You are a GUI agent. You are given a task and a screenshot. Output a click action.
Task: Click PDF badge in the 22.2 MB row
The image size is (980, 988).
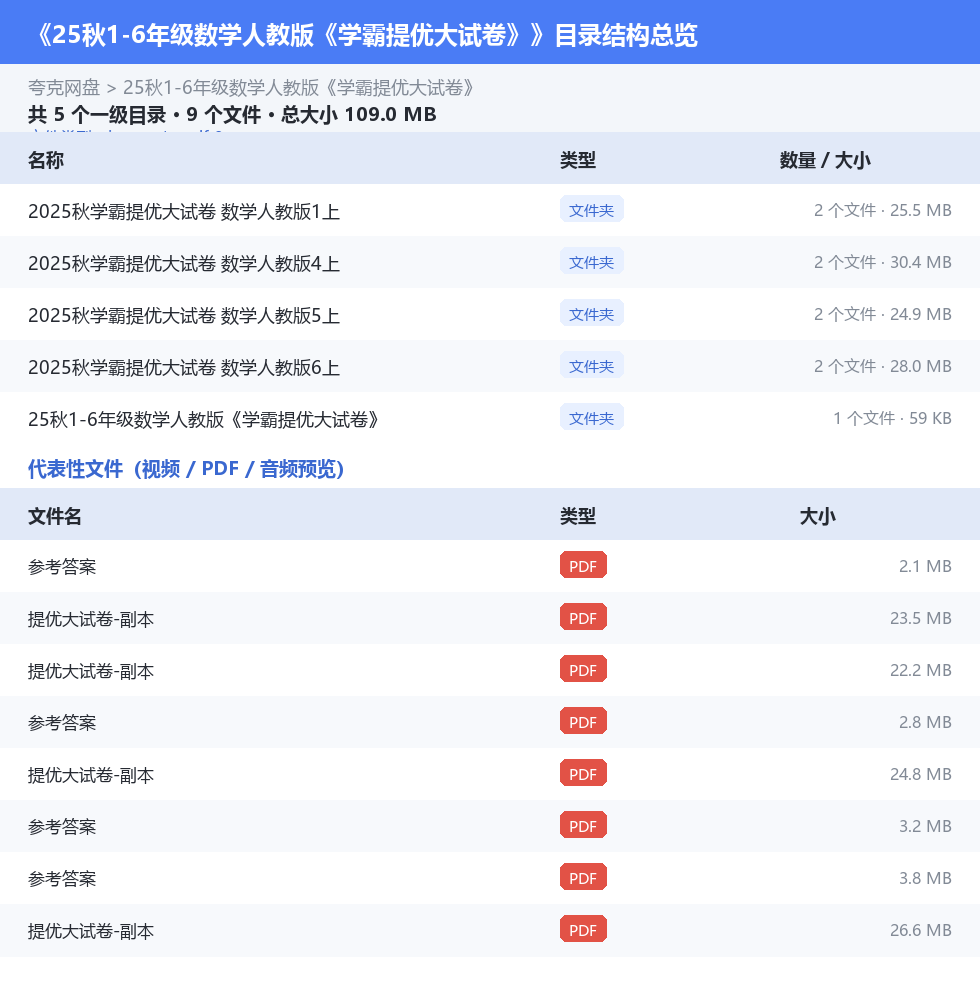click(x=584, y=669)
